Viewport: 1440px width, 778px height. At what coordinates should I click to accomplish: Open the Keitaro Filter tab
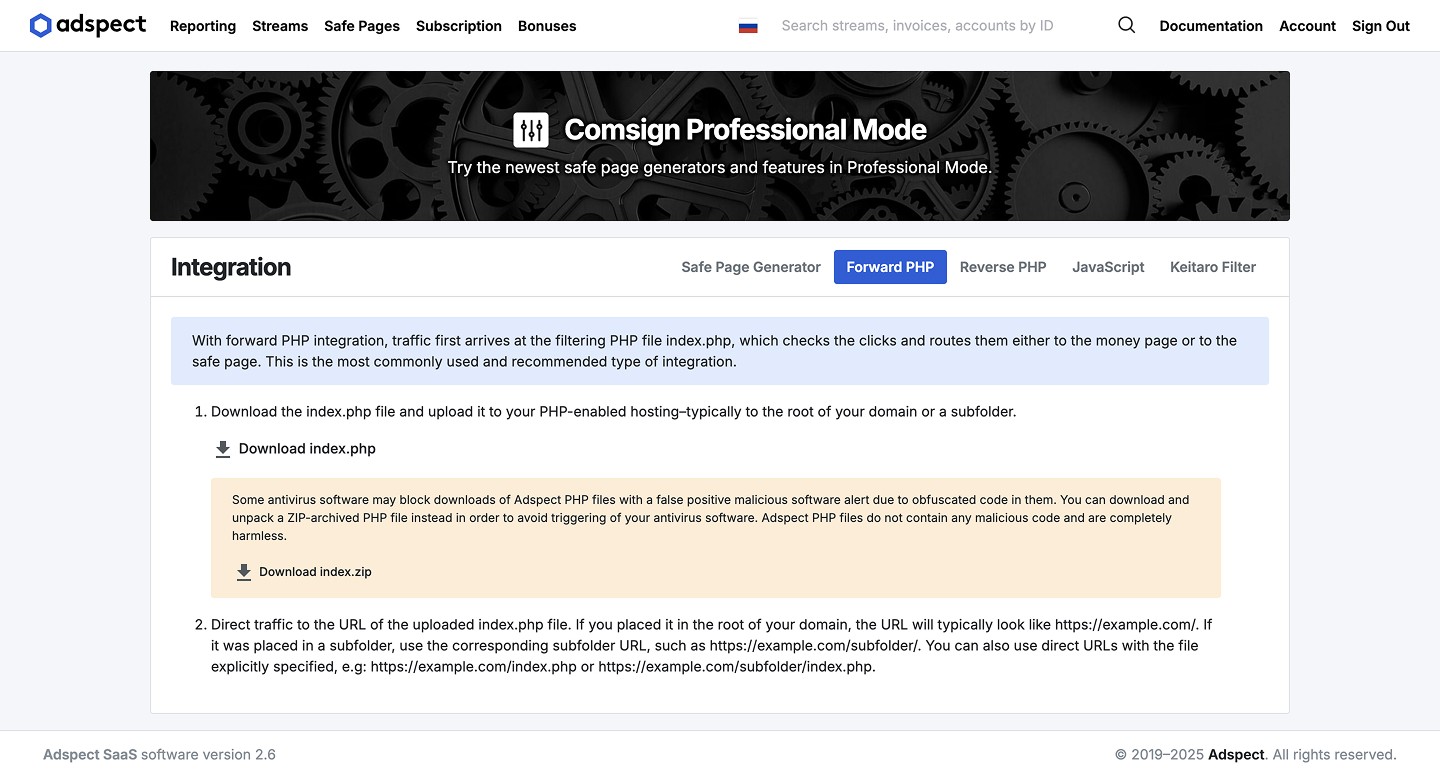coord(1213,267)
